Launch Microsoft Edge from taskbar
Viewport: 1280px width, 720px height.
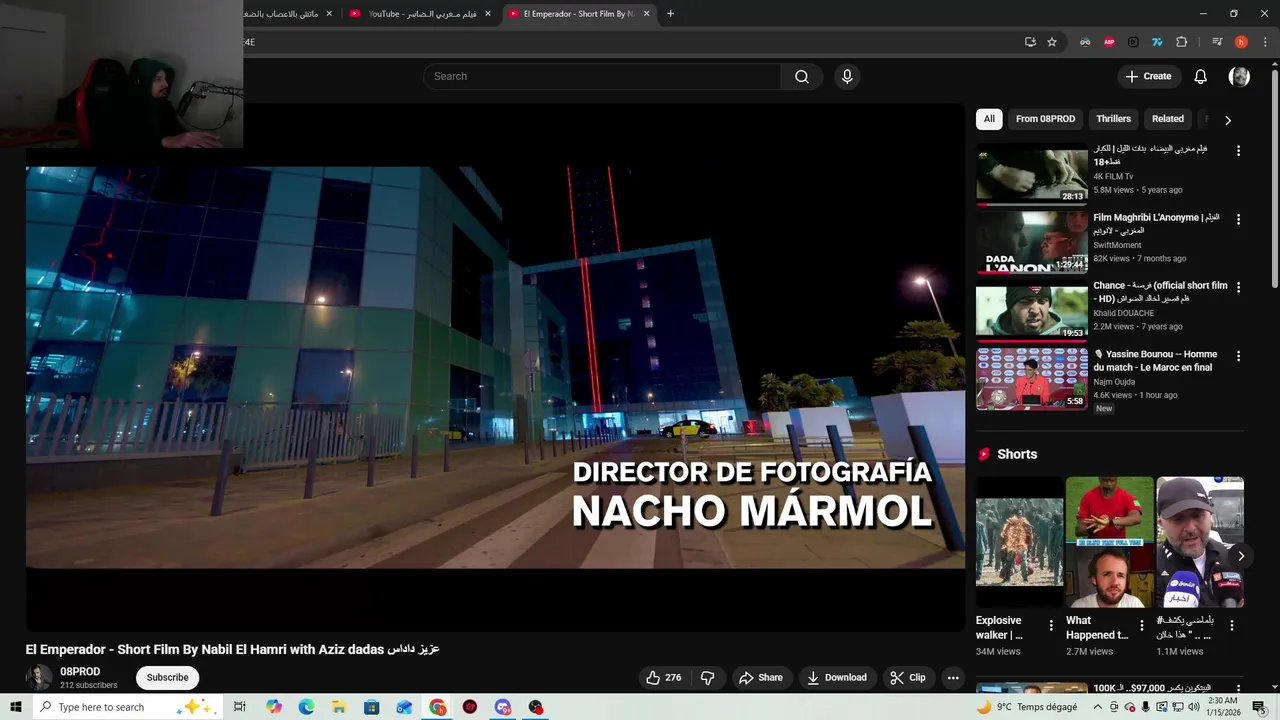pos(306,707)
